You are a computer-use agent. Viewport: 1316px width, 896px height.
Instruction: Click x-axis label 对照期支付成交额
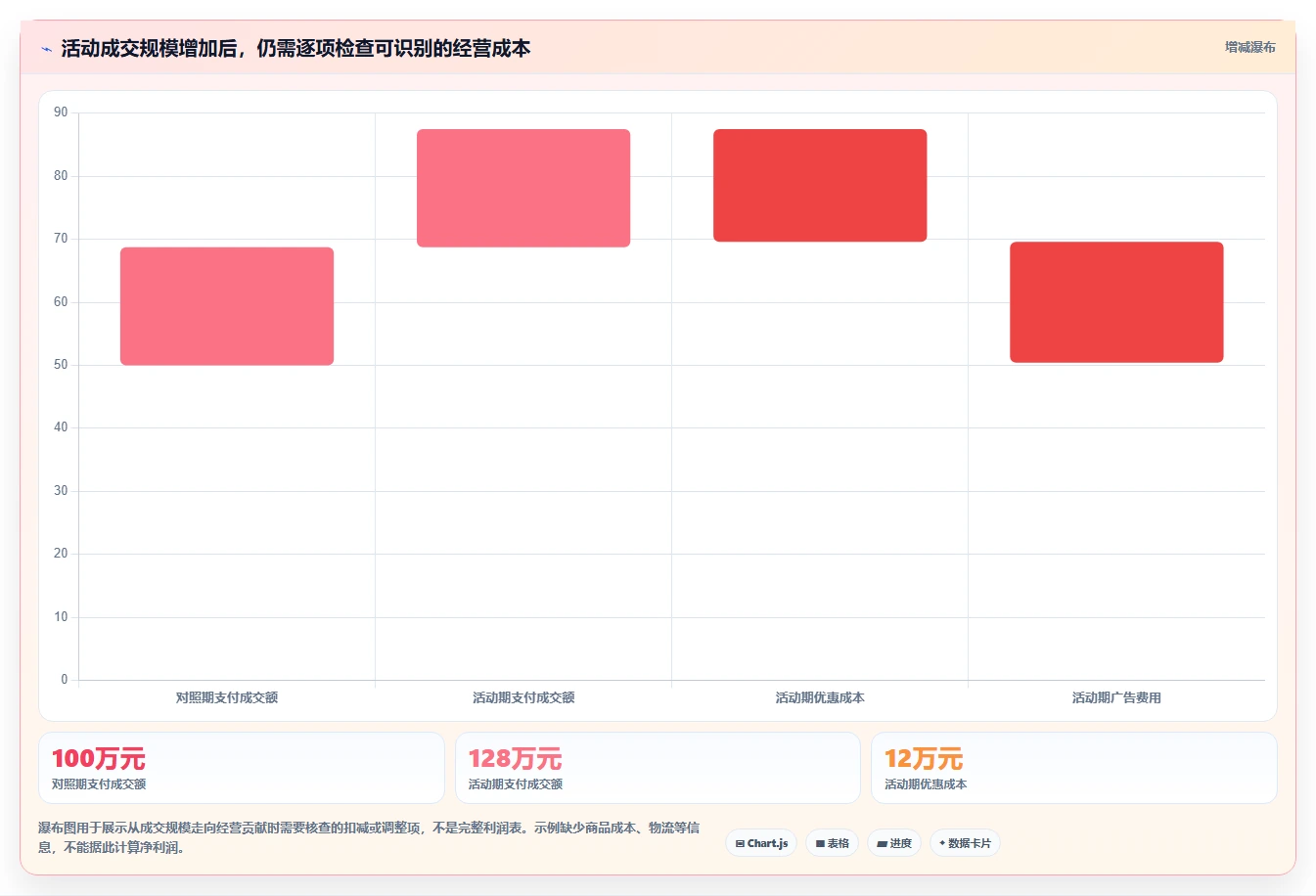[227, 697]
